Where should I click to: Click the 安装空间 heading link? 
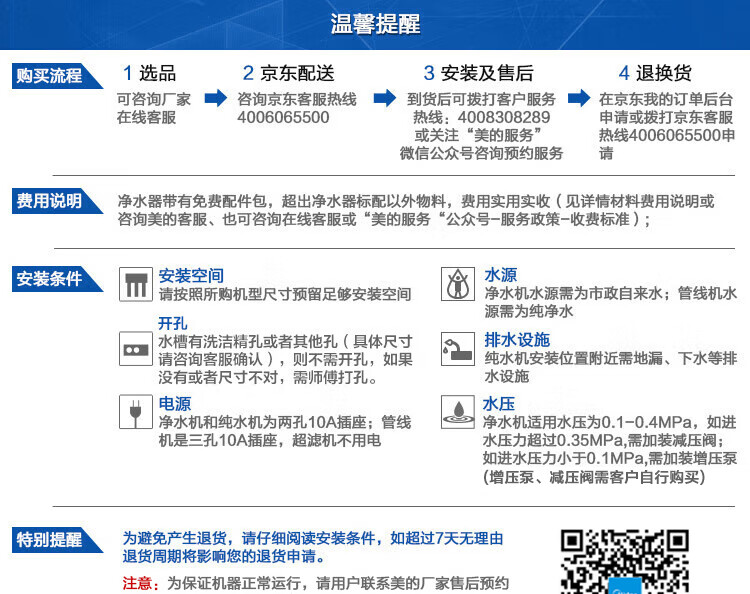[x=191, y=275]
